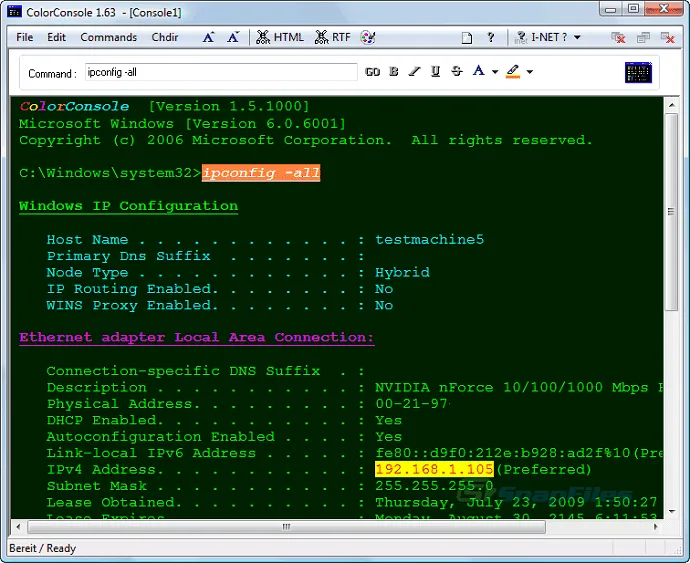Screen dimensions: 690x563
Task: Click the Bereit / Ready status text
Action: 43,548
